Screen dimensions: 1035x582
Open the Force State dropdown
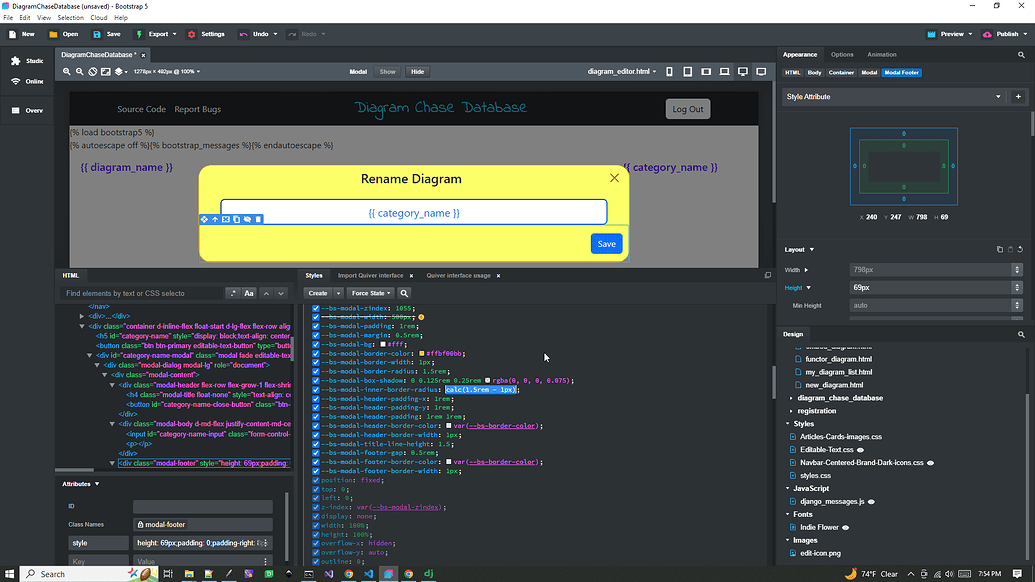(x=369, y=293)
